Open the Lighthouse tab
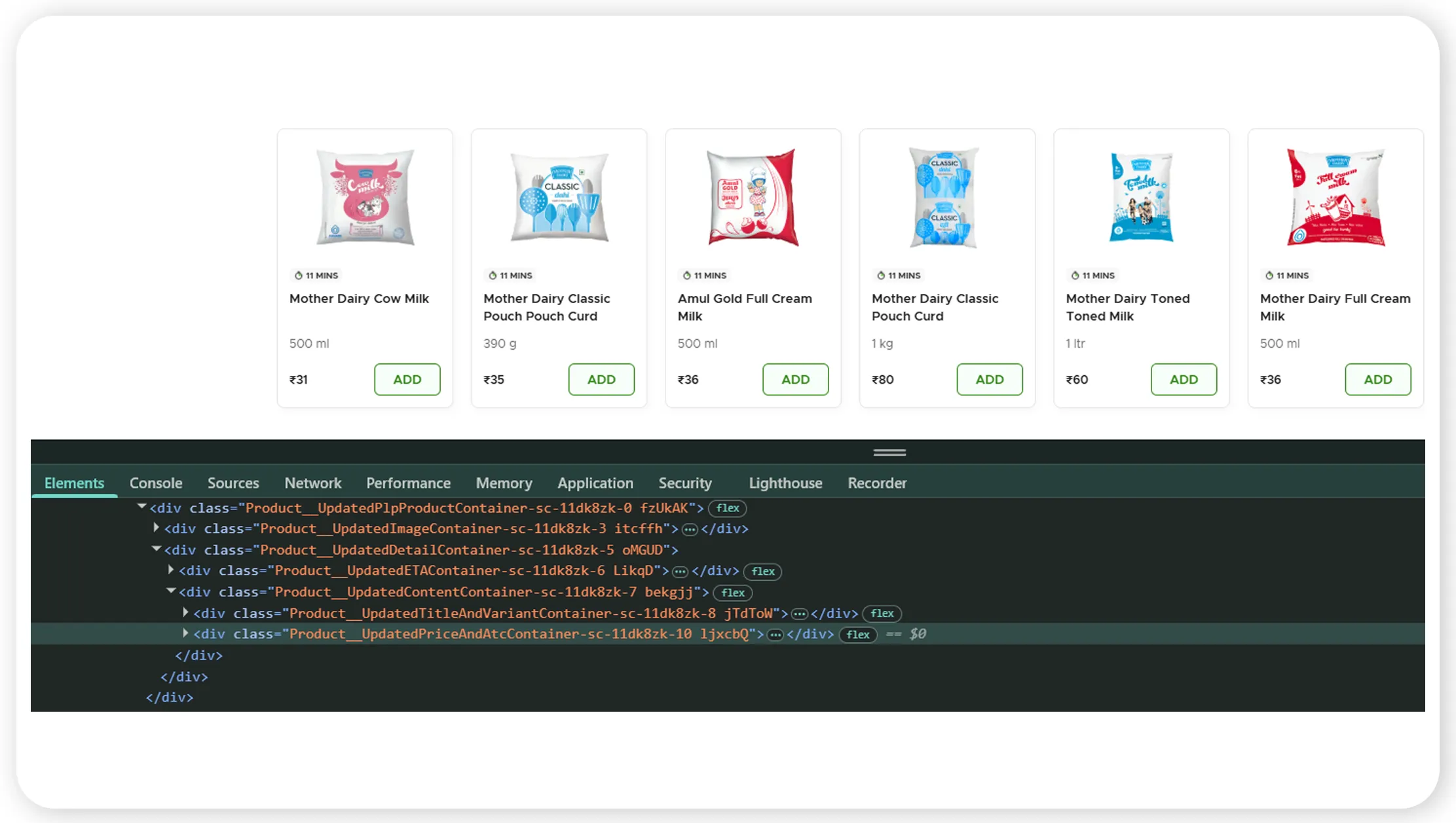Image resolution: width=1456 pixels, height=823 pixels. (785, 483)
